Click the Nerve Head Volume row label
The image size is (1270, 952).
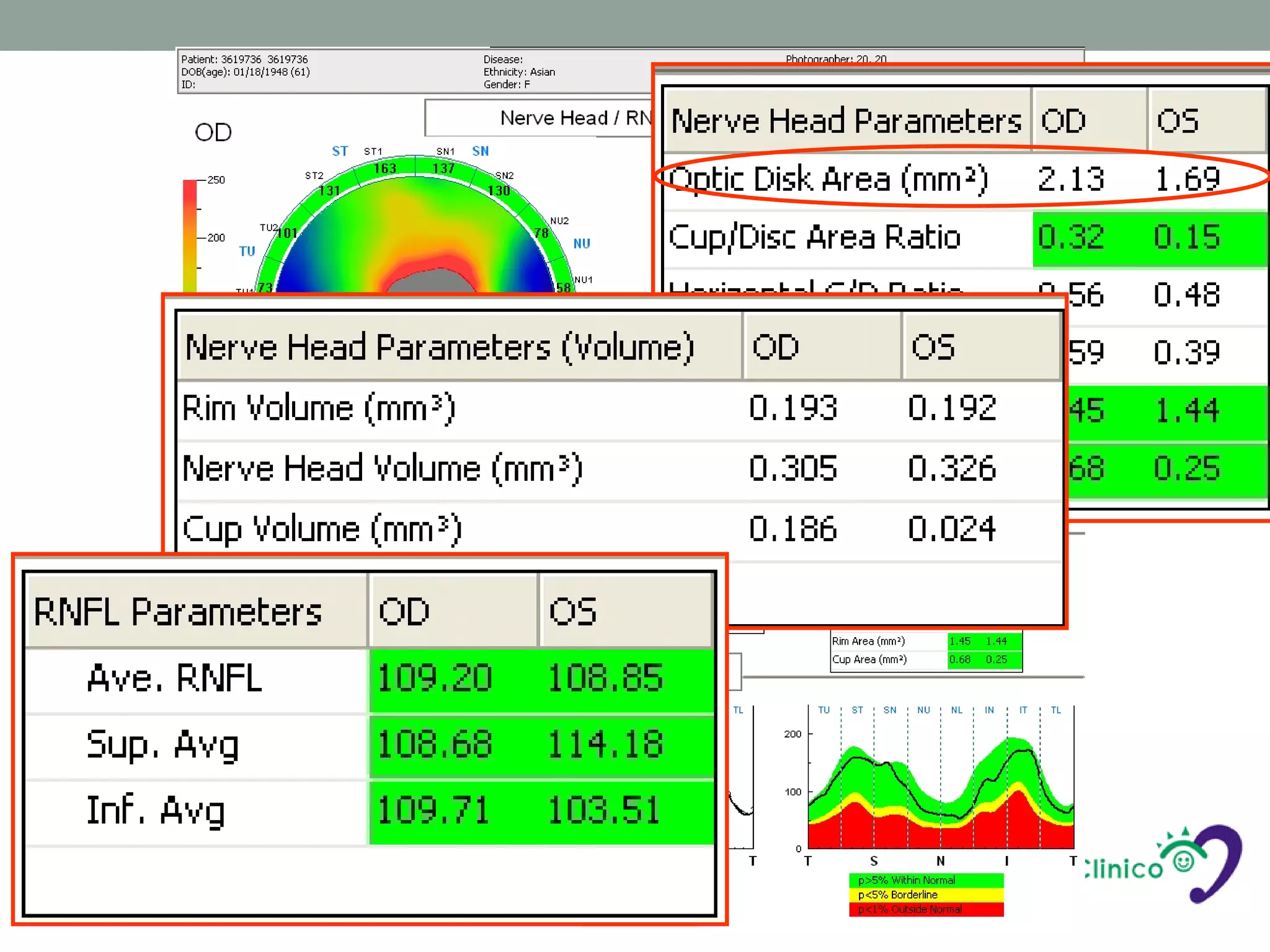pyautogui.click(x=382, y=469)
